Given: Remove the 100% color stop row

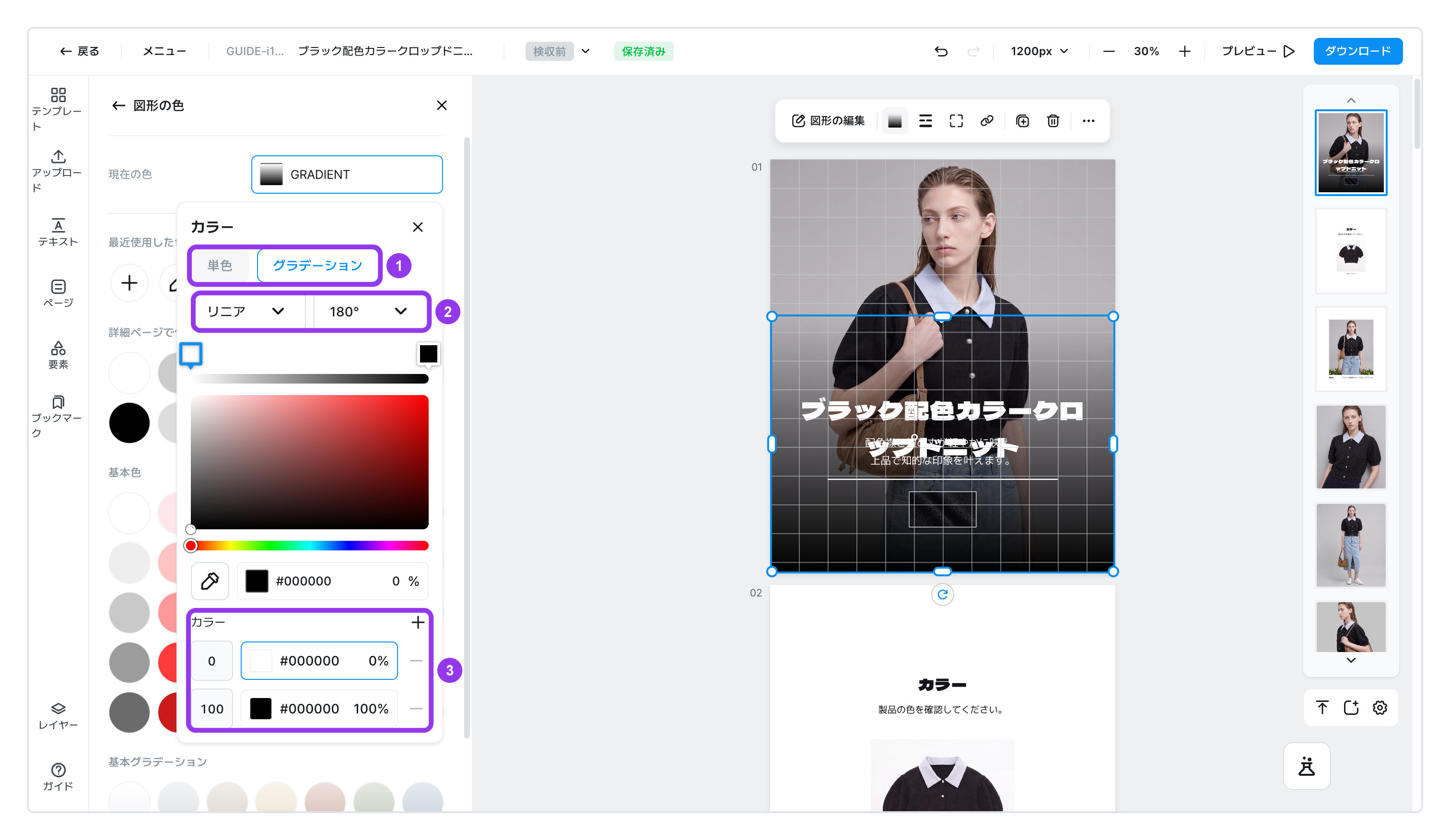Looking at the screenshot, I should [417, 708].
